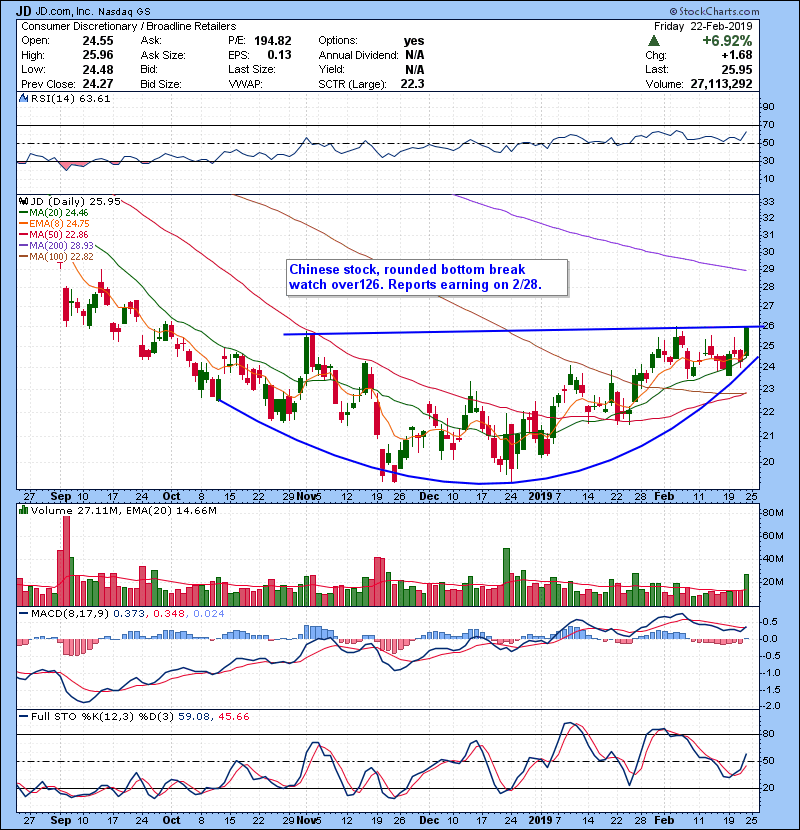Click the MACD(8,17,9) indicator label
The image size is (800, 830).
point(69,614)
